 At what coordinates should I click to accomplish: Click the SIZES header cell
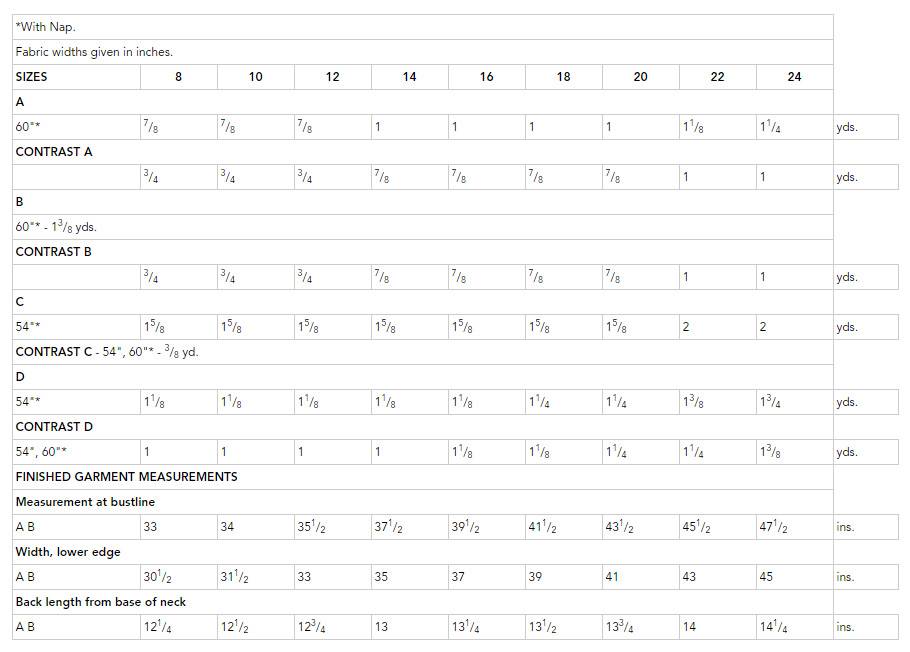tap(77, 77)
